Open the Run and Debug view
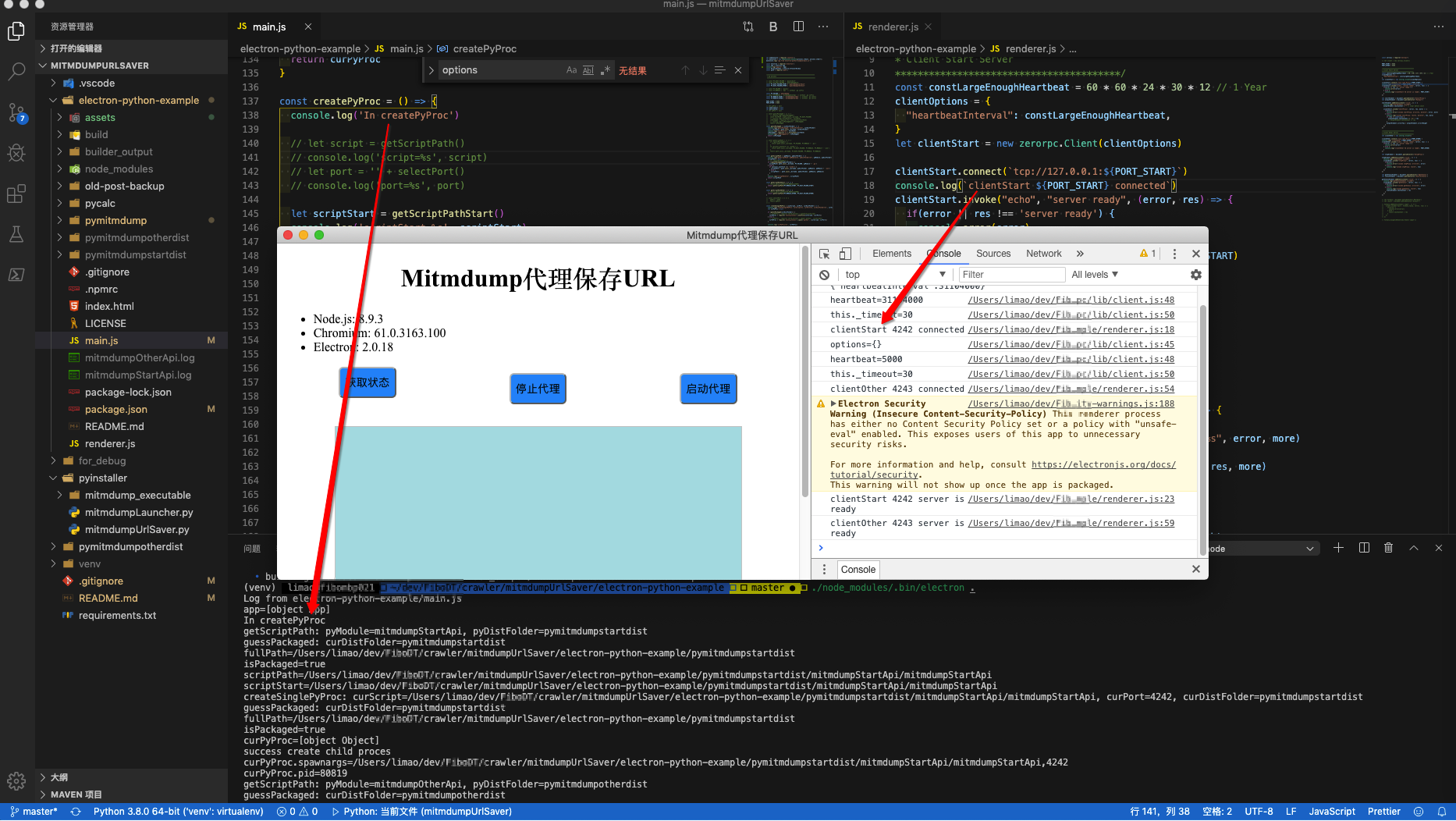The width and height of the screenshot is (1456, 821). [x=16, y=153]
